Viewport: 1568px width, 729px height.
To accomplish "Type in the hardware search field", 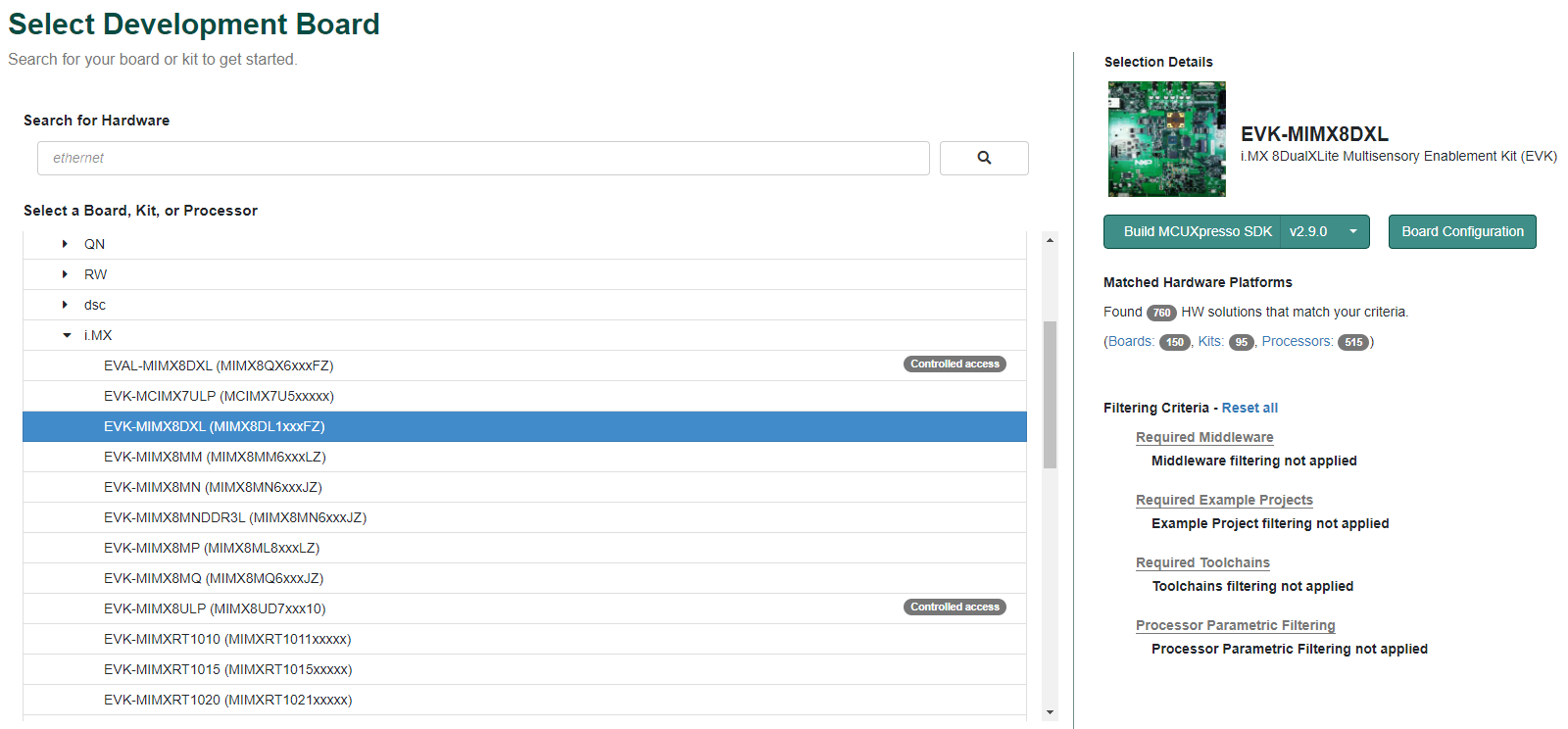I will point(482,158).
